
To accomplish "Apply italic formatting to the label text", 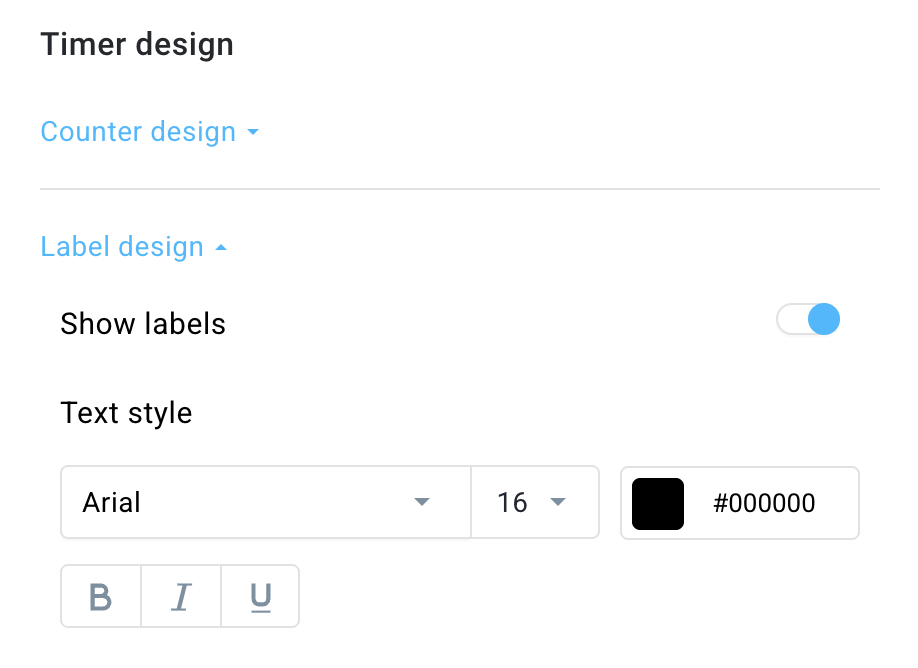I will point(180,596).
